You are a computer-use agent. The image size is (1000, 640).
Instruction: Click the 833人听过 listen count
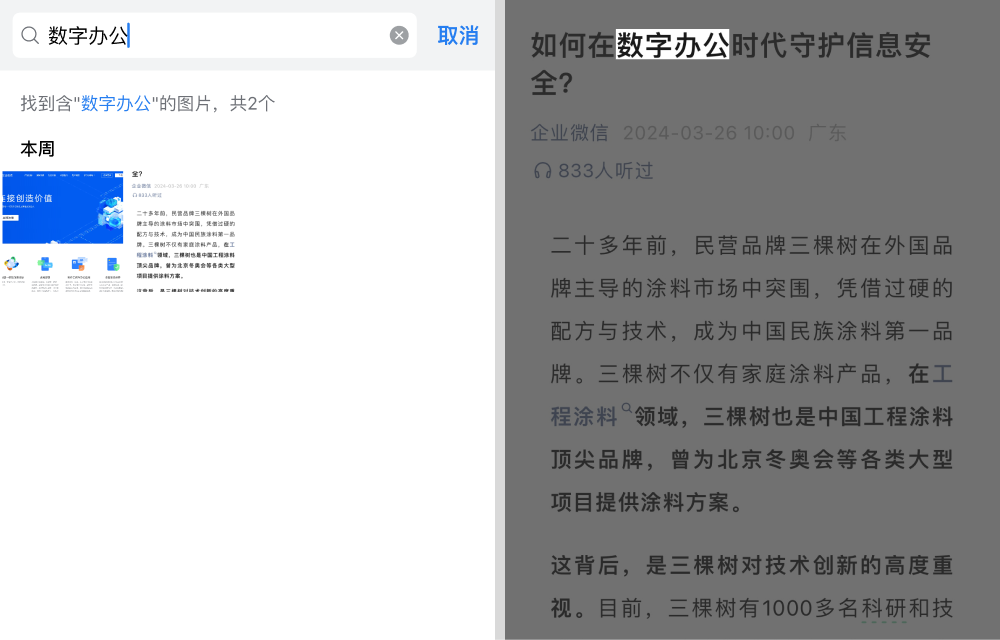coord(605,171)
